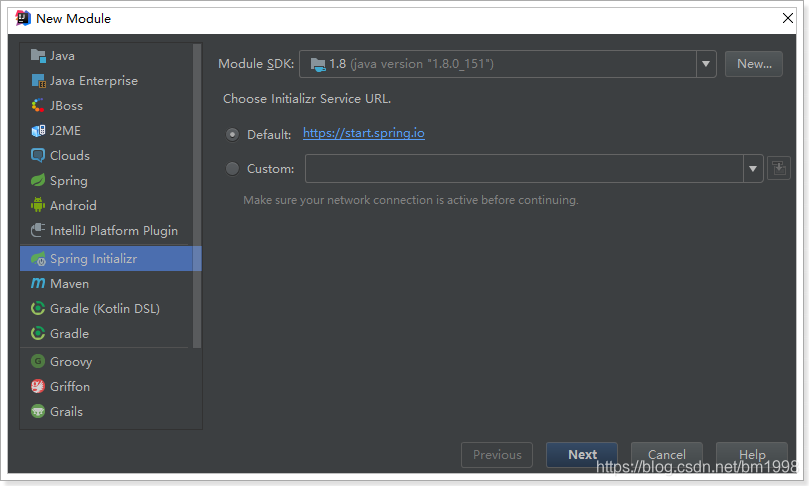Click the Clouds icon
809x486 pixels.
click(x=38, y=155)
